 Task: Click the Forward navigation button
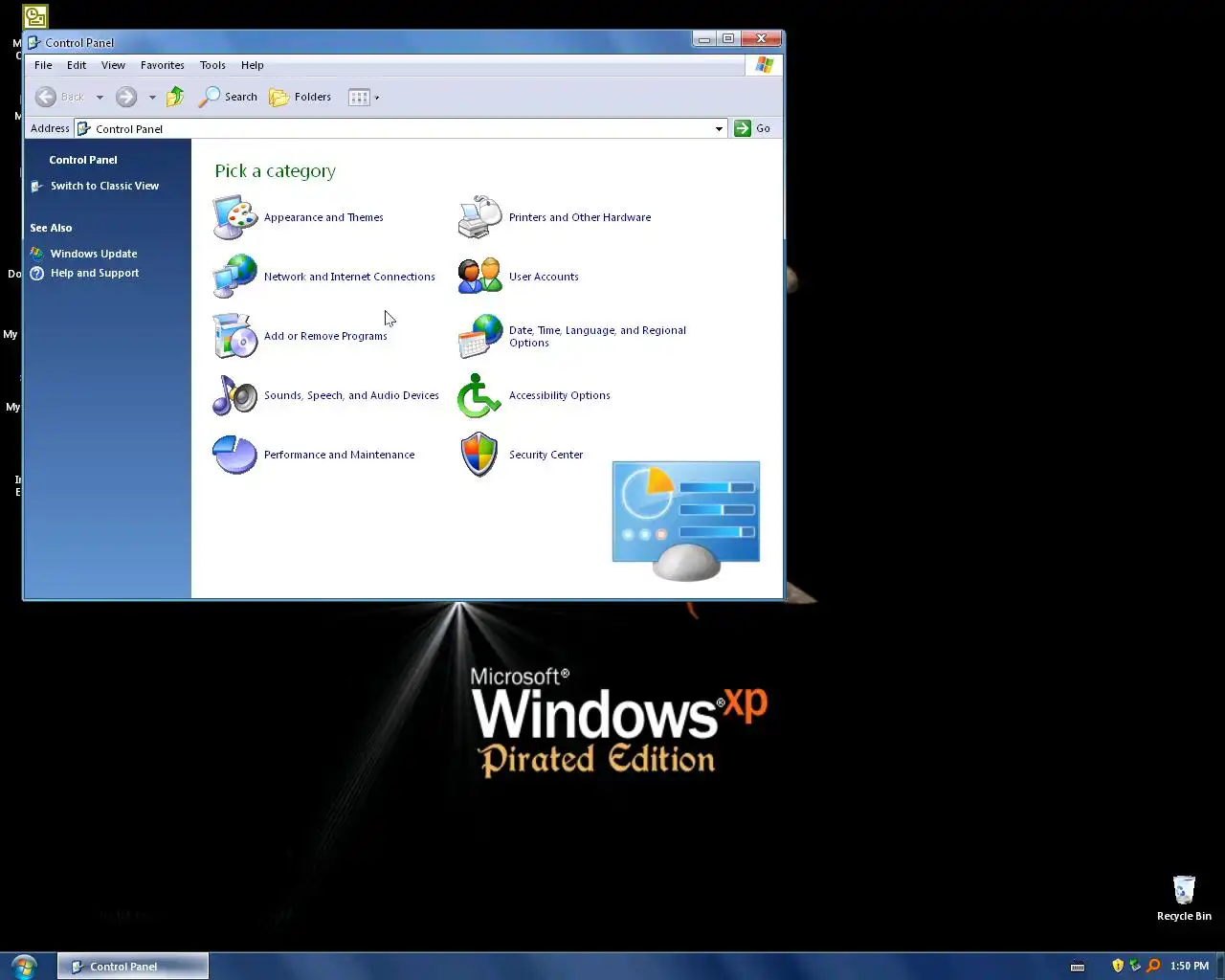tap(126, 97)
